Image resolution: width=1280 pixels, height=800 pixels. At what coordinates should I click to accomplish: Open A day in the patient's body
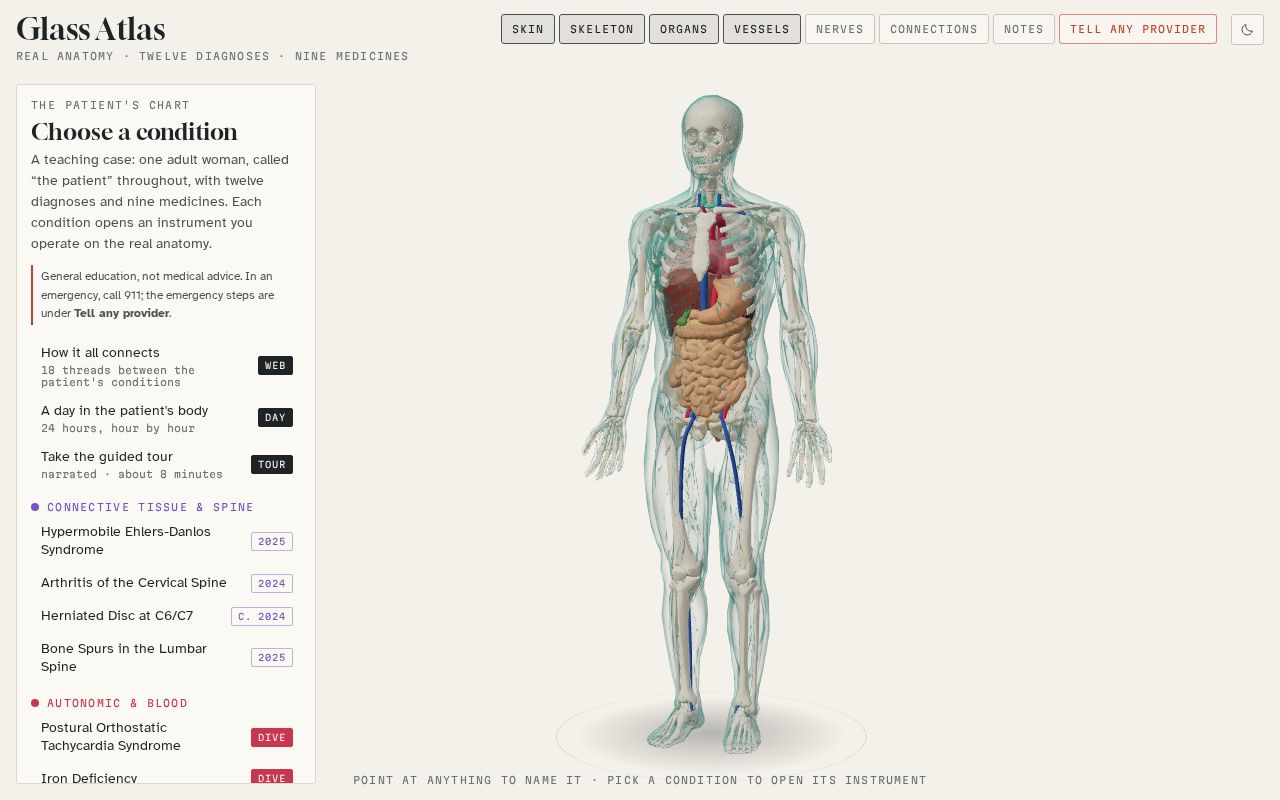pos(166,418)
